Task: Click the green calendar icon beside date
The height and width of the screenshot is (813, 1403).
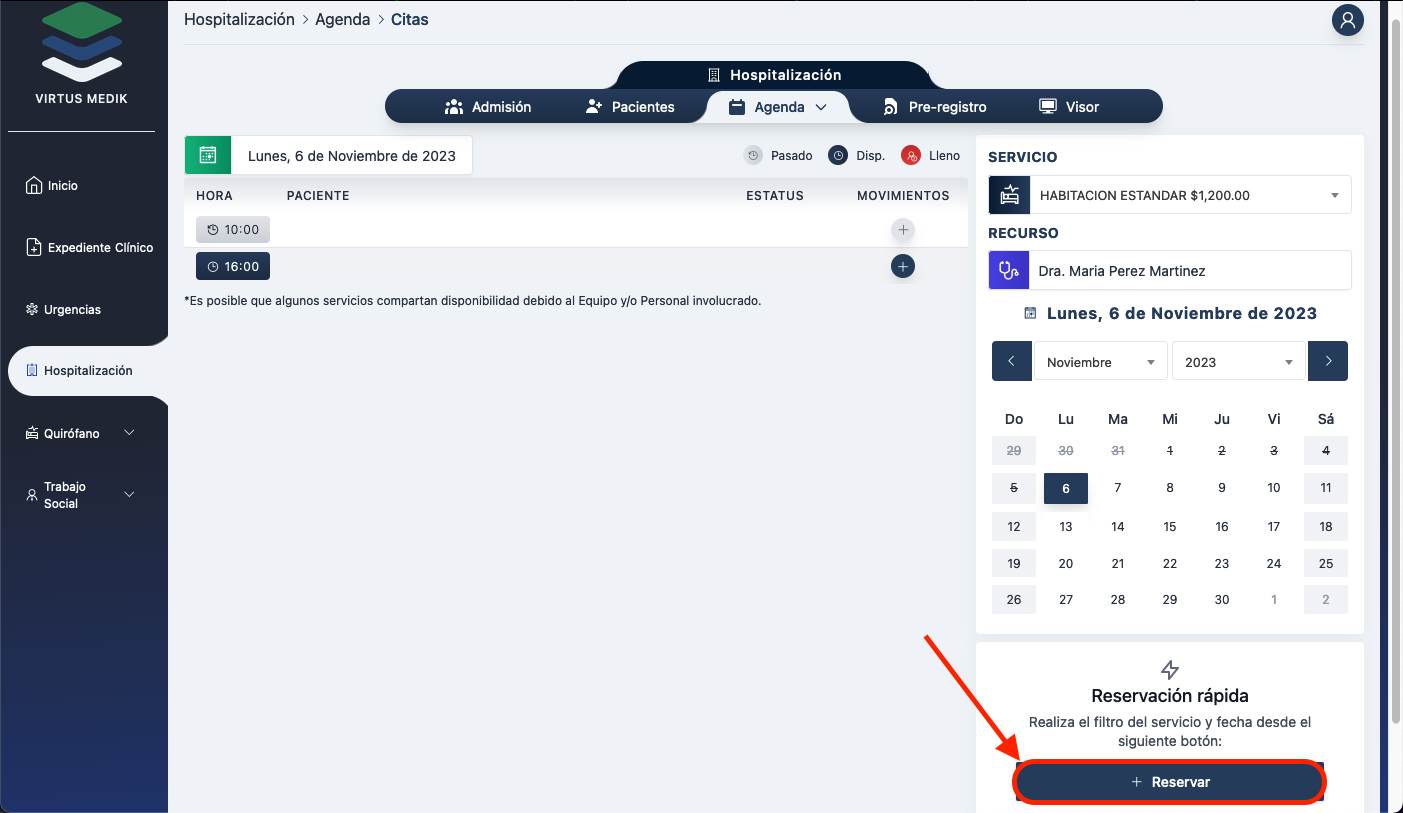Action: tap(208, 155)
